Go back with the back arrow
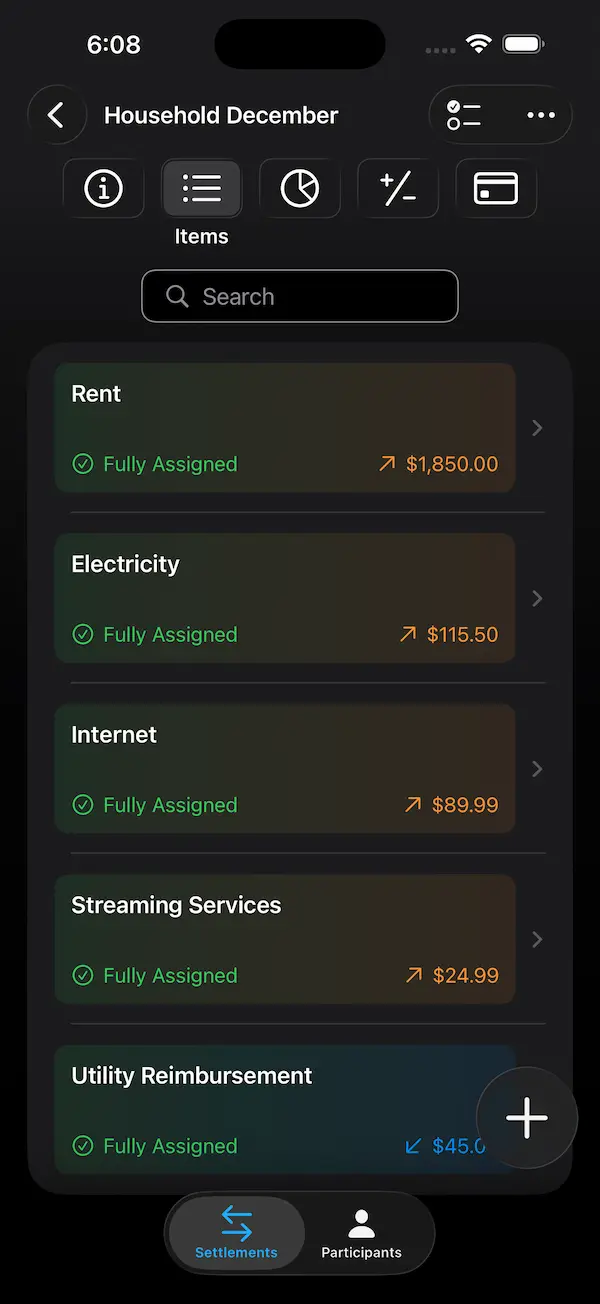This screenshot has width=600, height=1304. [57, 115]
